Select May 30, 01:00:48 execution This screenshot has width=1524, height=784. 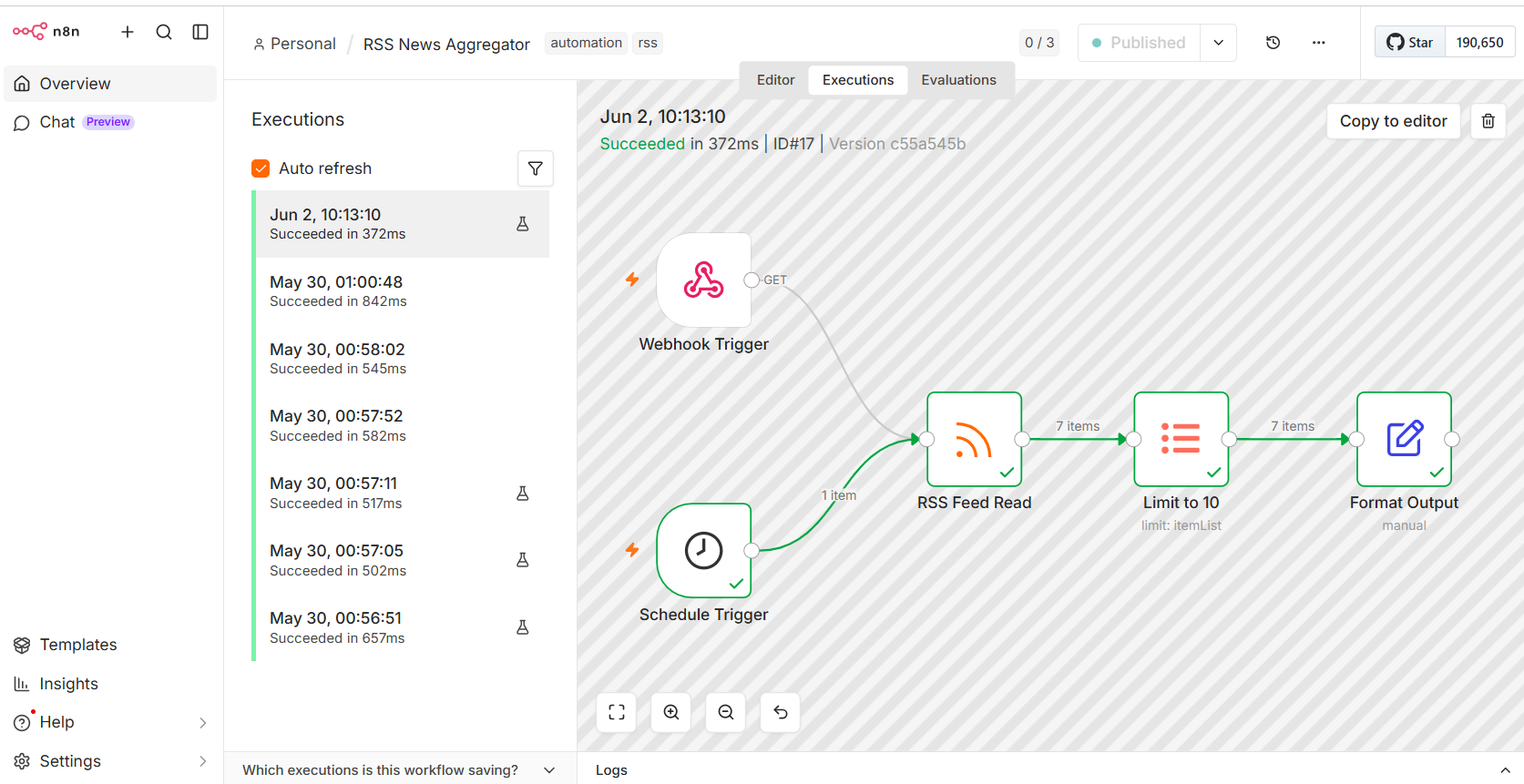402,291
